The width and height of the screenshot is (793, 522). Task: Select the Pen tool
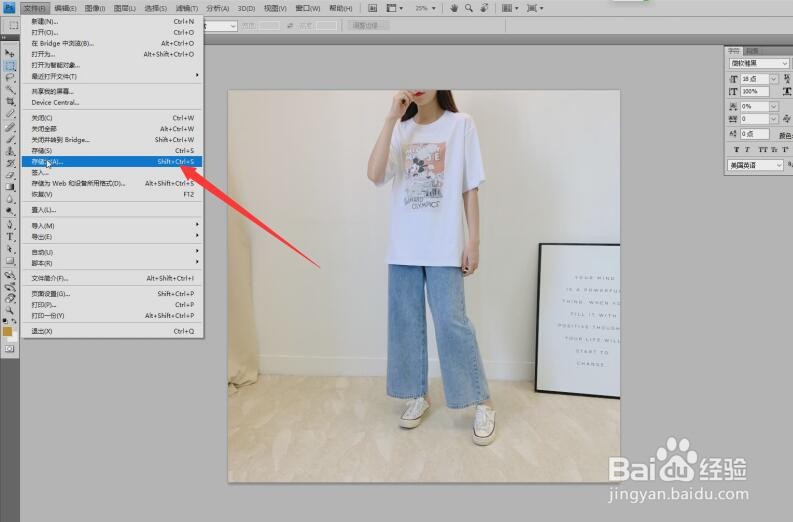click(x=10, y=225)
